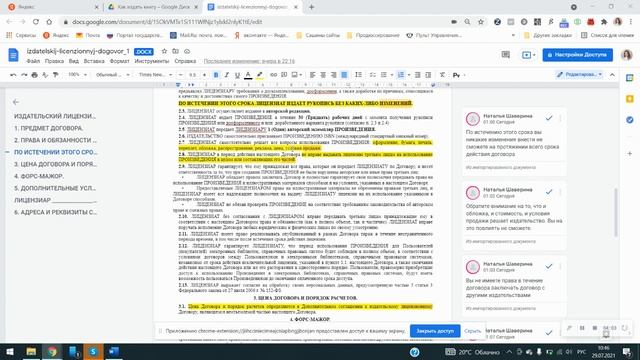Select the paint format roller tool

pos(56,75)
